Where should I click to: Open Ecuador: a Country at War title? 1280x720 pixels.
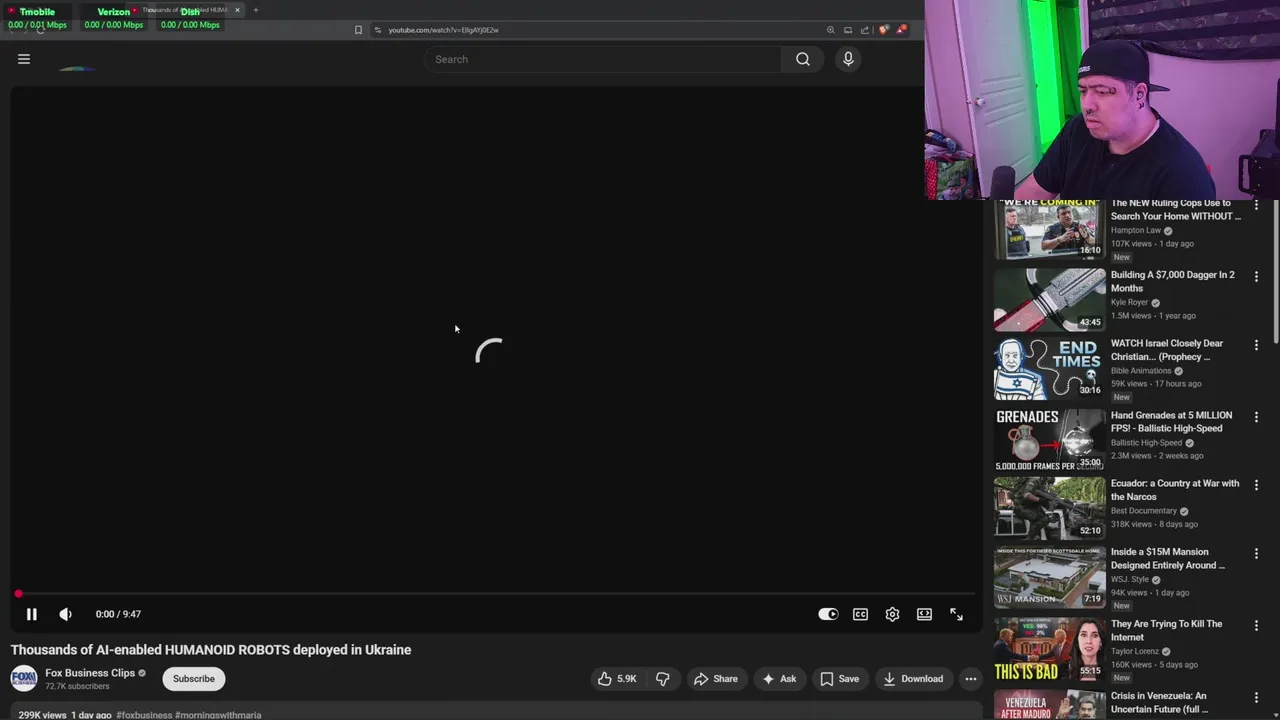click(1175, 490)
